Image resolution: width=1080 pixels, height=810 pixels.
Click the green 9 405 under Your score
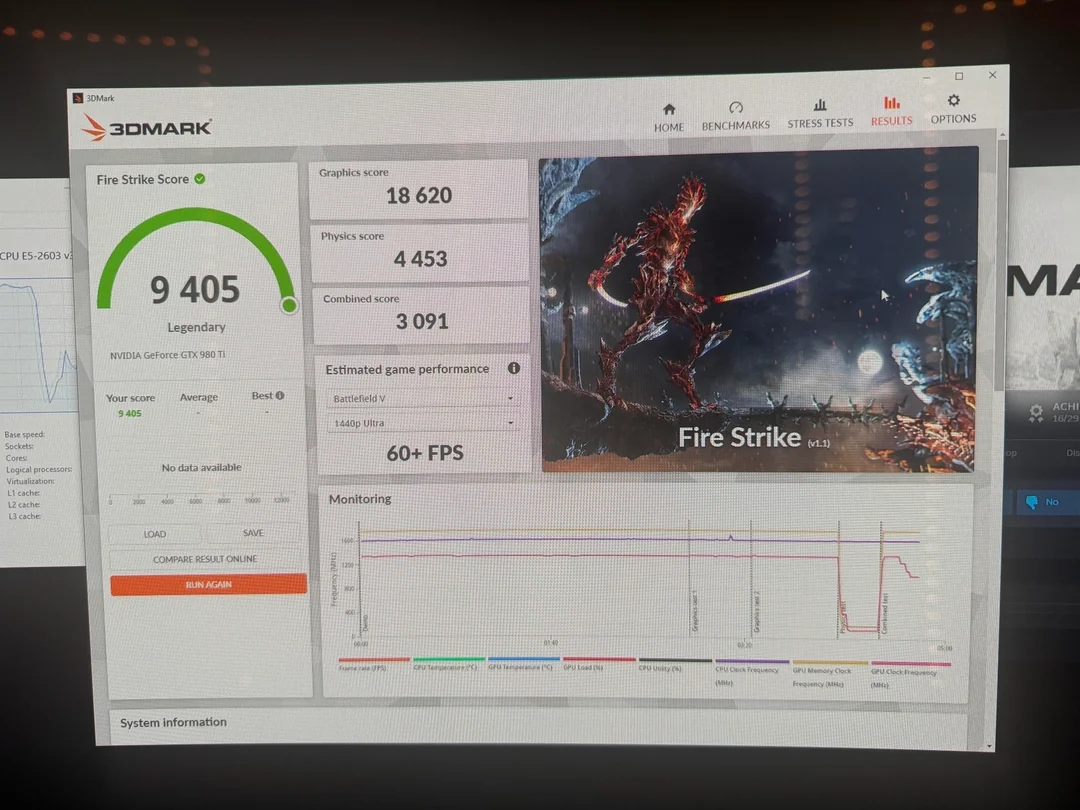click(x=129, y=413)
